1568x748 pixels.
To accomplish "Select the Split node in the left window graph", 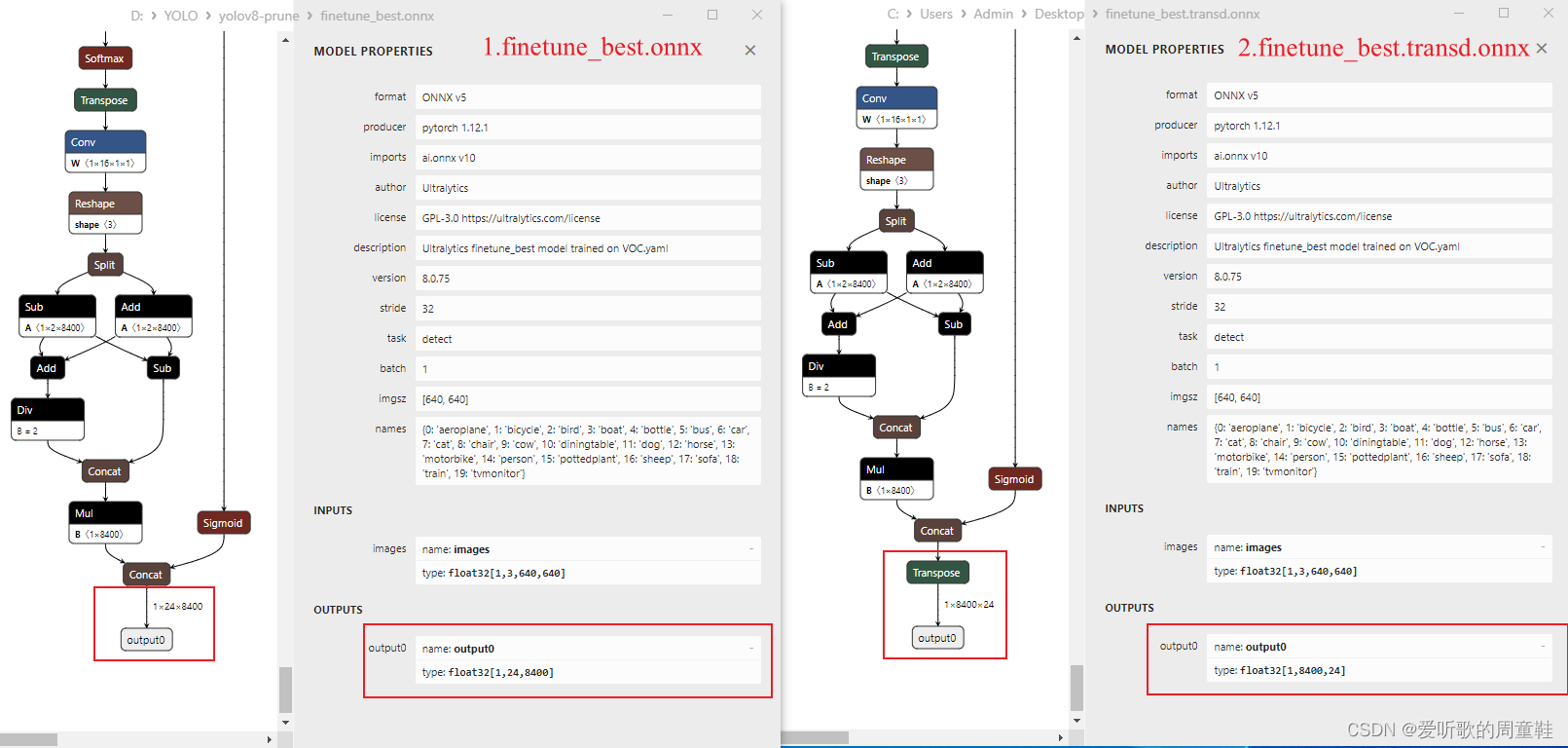I will 104,265.
